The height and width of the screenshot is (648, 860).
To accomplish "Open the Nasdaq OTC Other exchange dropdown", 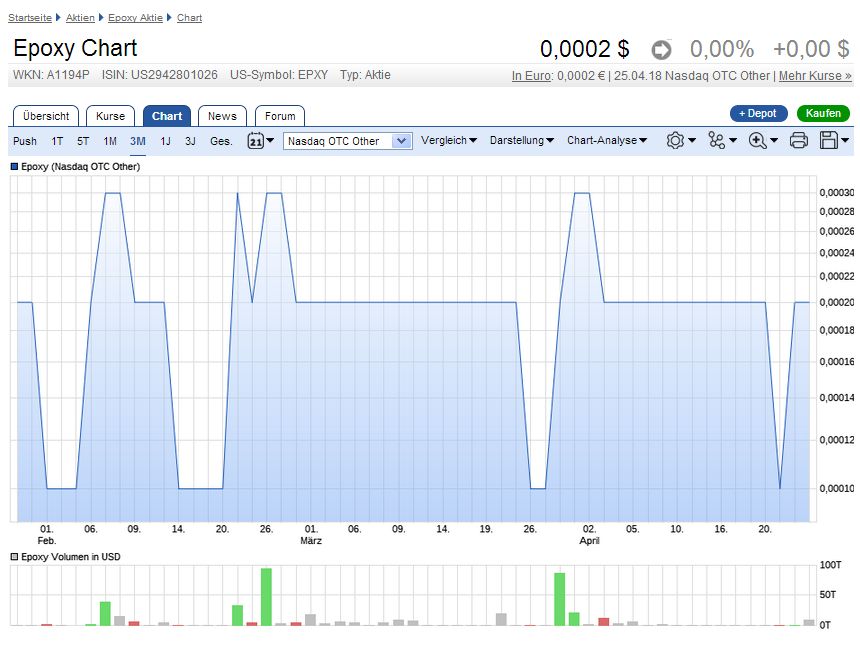I will pos(348,141).
